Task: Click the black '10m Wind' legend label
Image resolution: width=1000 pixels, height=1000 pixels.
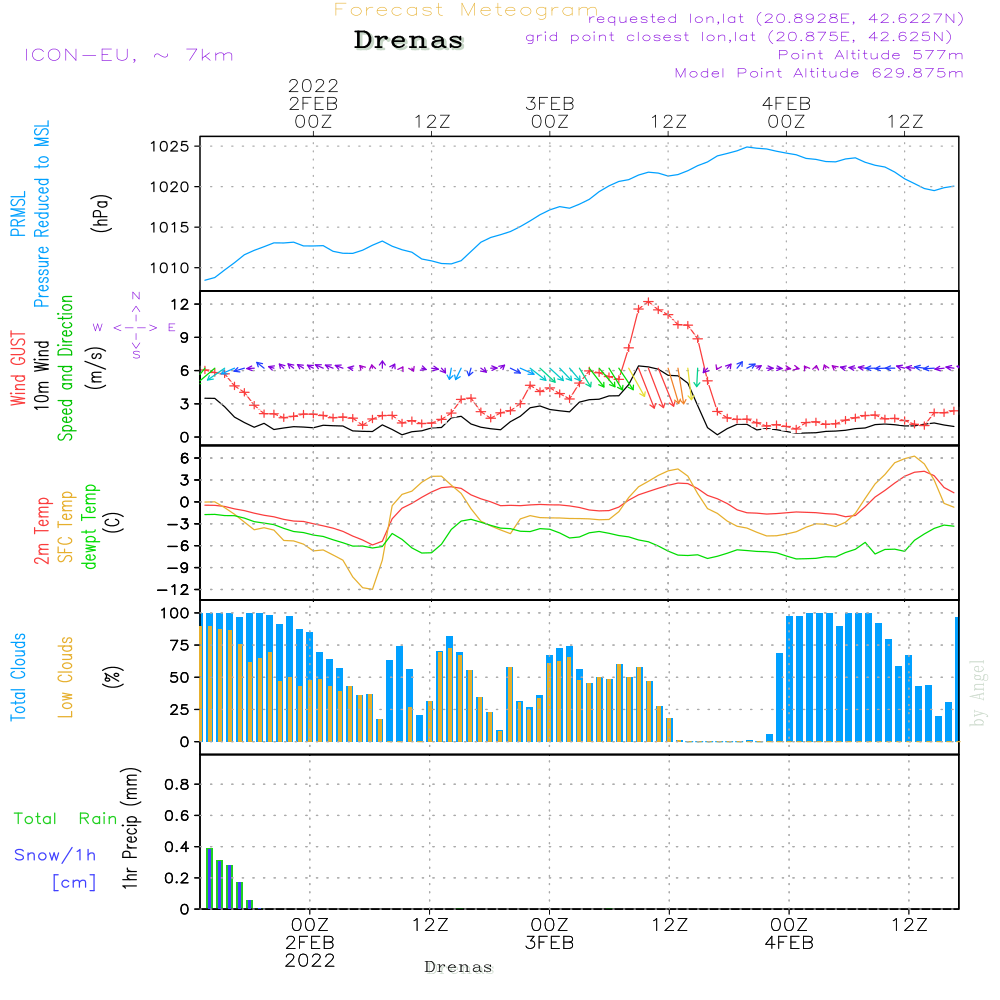Action: (41, 375)
